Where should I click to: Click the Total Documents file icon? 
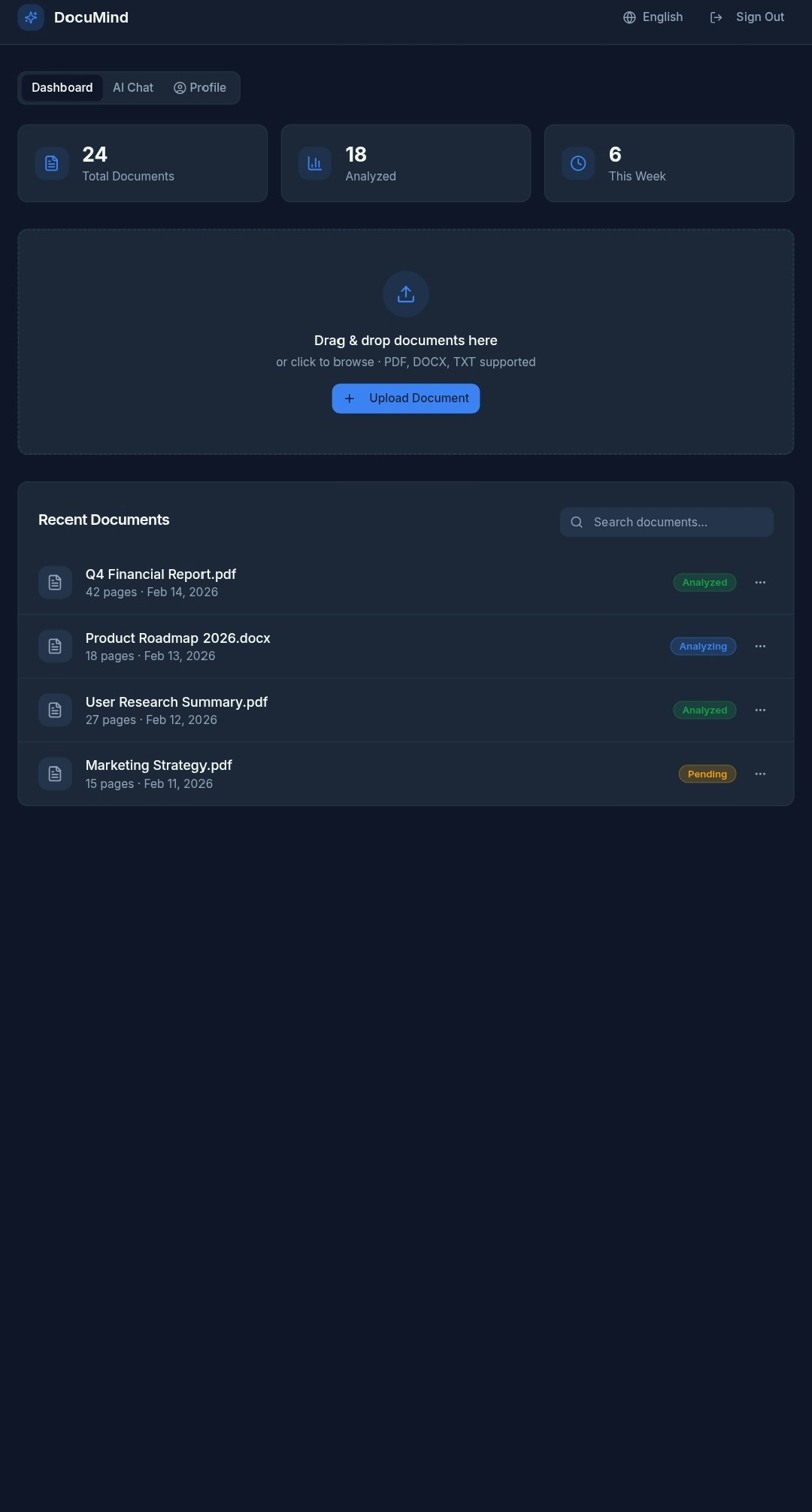coord(52,163)
